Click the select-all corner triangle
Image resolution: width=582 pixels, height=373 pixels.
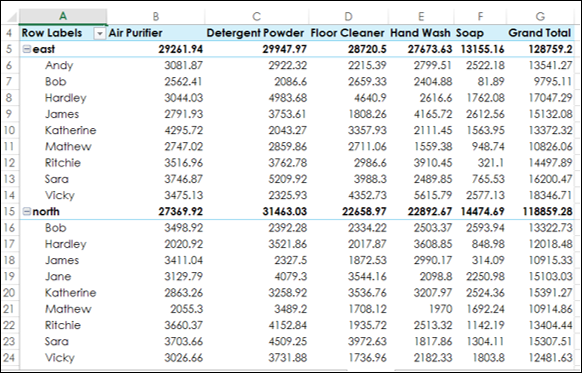(x=10, y=16)
